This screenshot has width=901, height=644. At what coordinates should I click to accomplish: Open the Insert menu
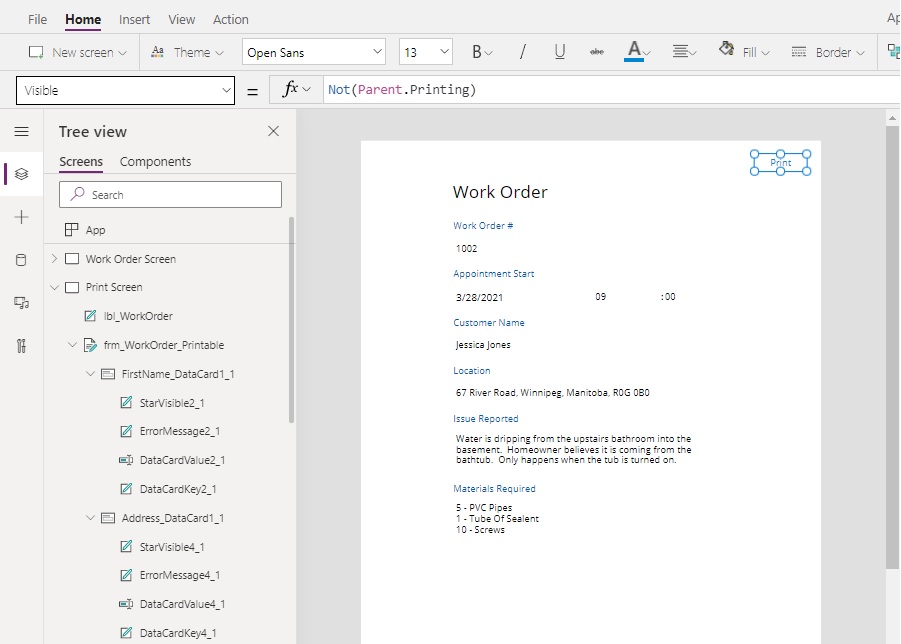click(x=134, y=20)
